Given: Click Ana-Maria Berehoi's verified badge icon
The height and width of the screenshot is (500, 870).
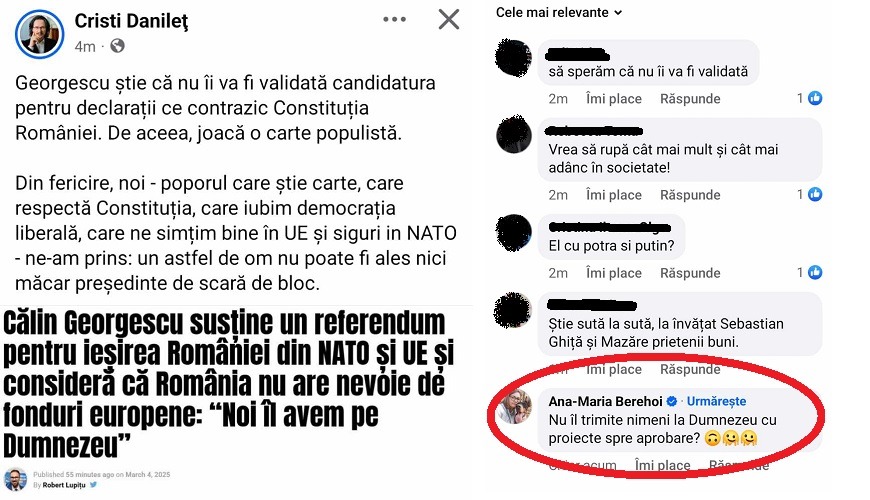Looking at the screenshot, I should click(672, 401).
